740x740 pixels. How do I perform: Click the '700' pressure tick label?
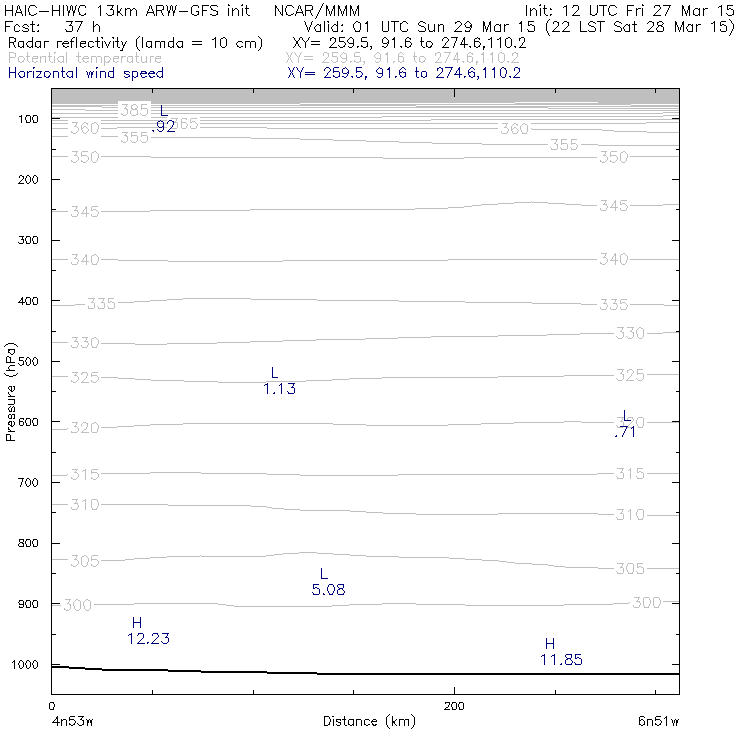[28, 483]
